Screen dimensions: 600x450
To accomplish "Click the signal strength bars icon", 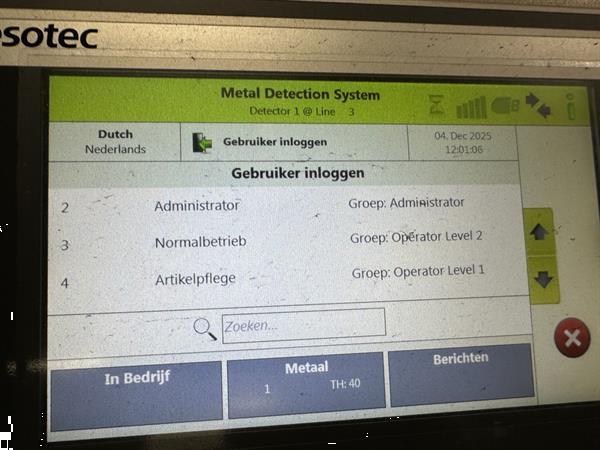I will point(471,107).
